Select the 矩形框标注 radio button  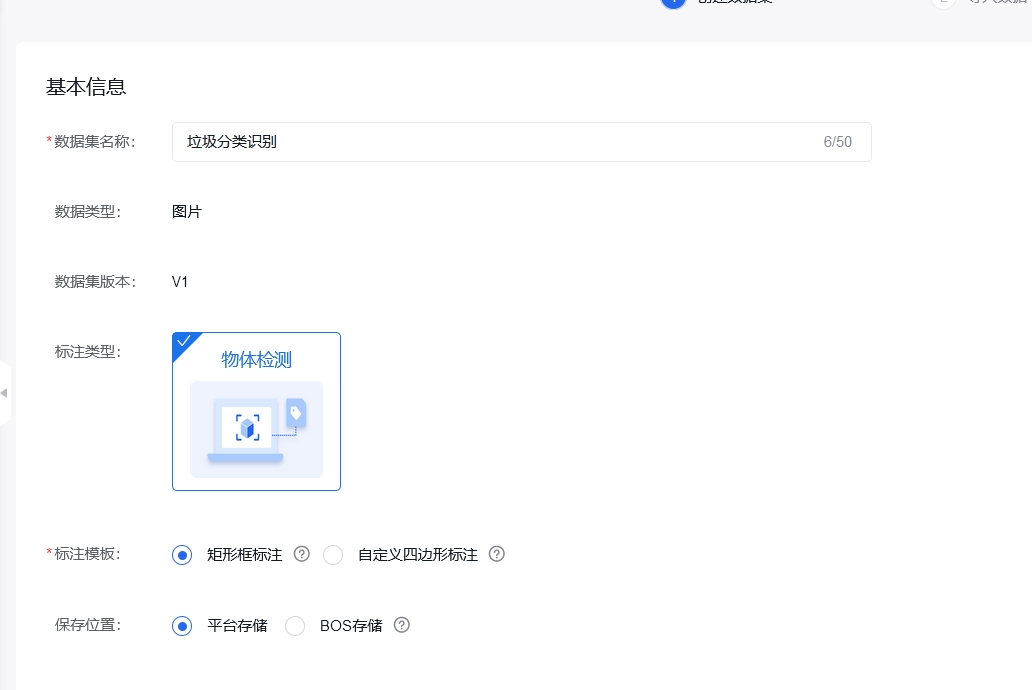click(182, 555)
